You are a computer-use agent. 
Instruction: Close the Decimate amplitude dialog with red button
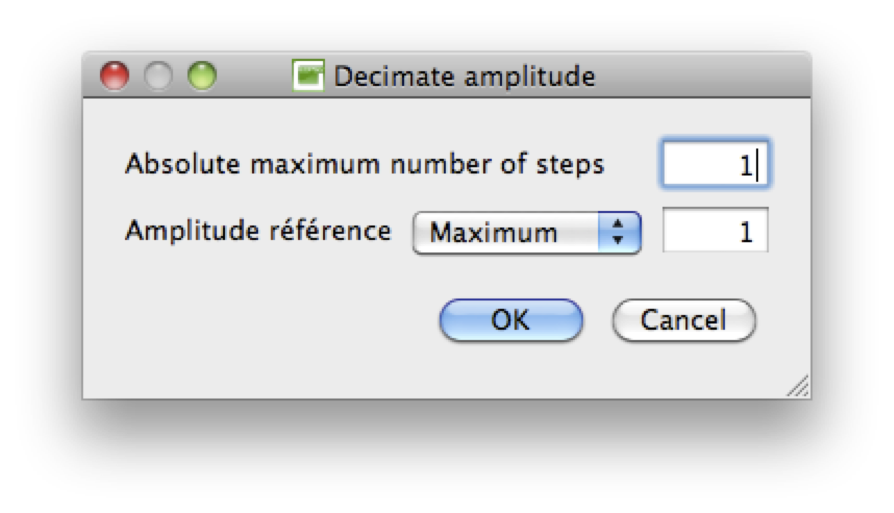115,76
